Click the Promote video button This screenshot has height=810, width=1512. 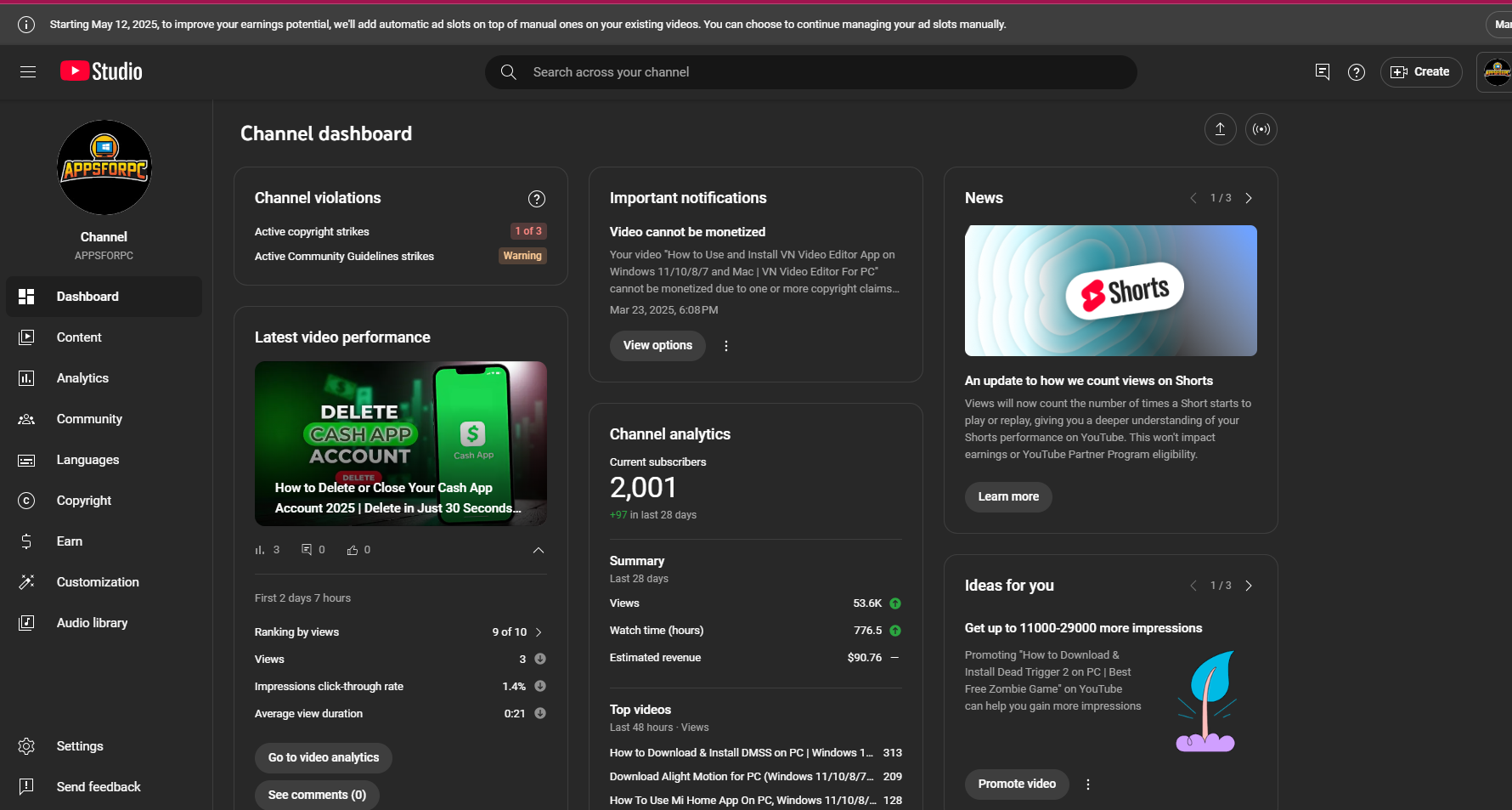coord(1017,785)
